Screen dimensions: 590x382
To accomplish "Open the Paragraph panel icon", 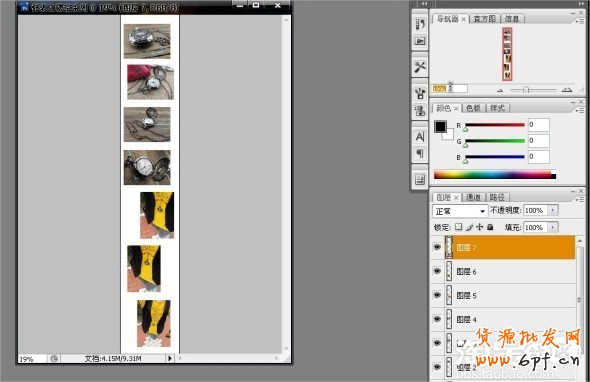I will point(420,154).
